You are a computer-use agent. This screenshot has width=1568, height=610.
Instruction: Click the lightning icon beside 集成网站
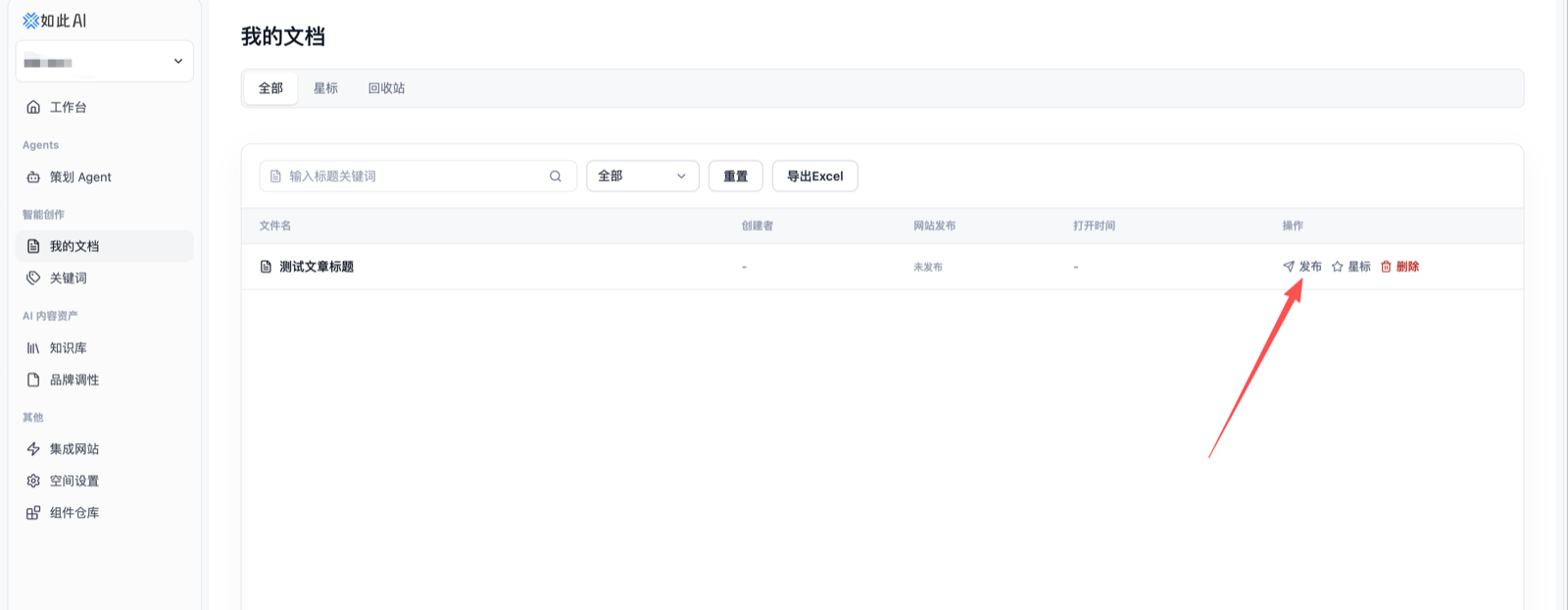pos(33,449)
